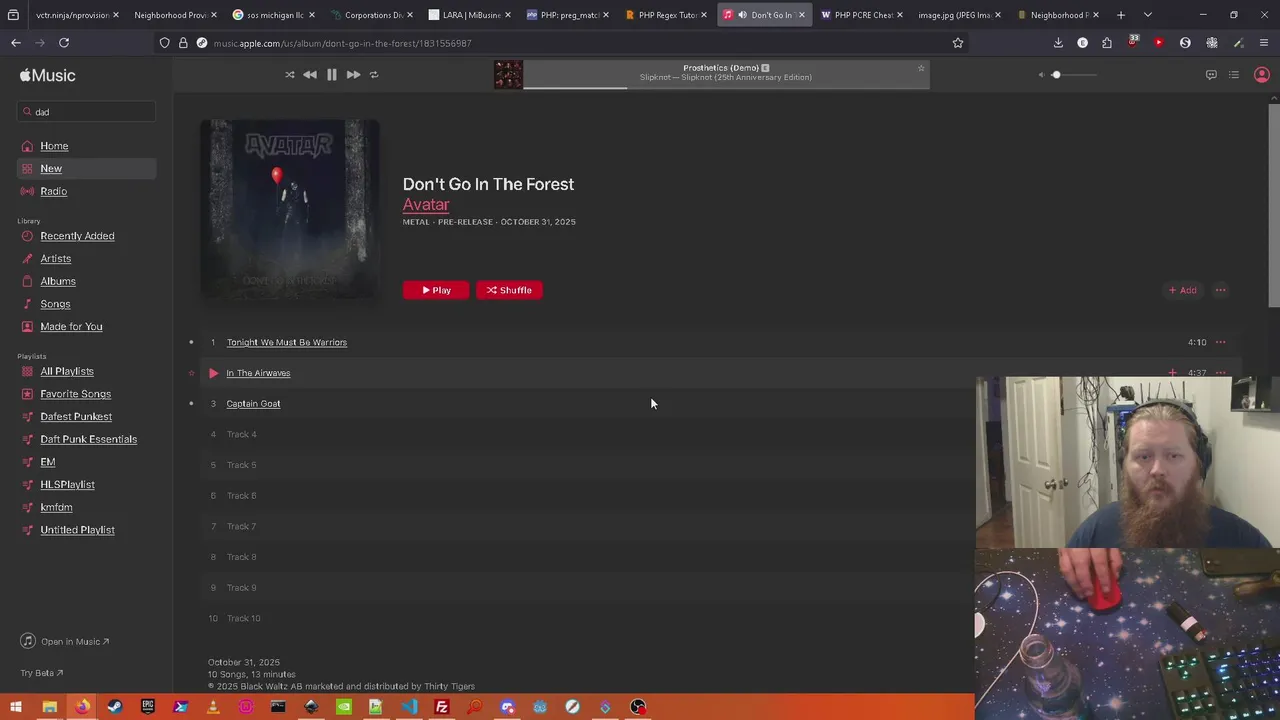The width and height of the screenshot is (1280, 720).
Task: Open the EM playlist
Action: [48, 462]
